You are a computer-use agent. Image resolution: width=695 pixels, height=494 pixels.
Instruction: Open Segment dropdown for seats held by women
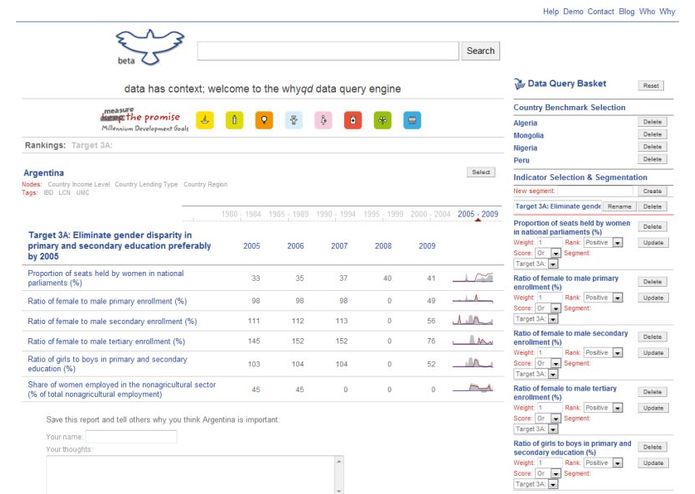pos(535,264)
